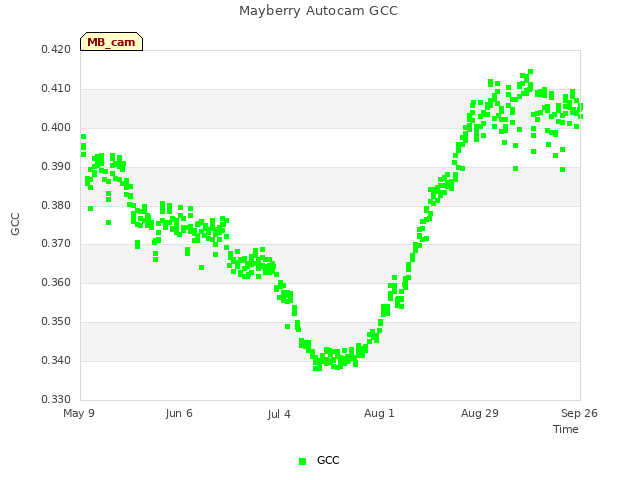Click the vertical GCC axis title
Image resolution: width=640 pixels, height=480 pixels.
click(x=15, y=224)
